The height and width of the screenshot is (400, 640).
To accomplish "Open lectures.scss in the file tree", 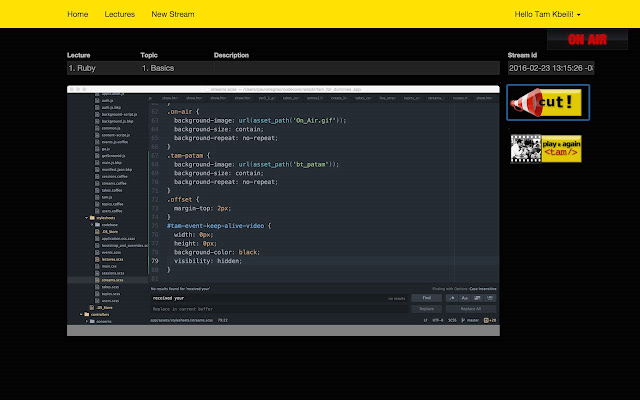I will coord(112,259).
